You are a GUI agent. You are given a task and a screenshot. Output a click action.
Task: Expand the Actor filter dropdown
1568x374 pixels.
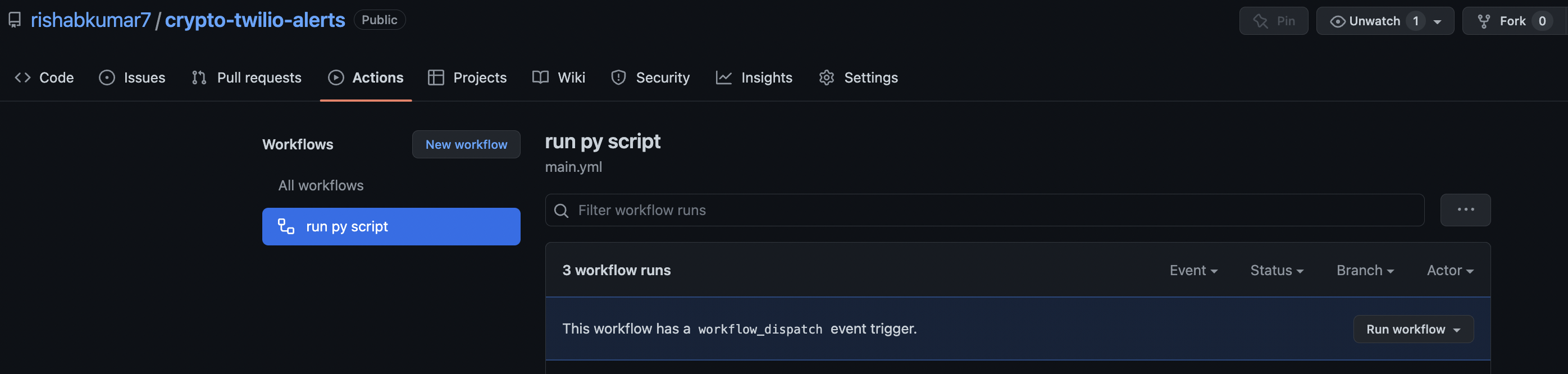[1450, 271]
